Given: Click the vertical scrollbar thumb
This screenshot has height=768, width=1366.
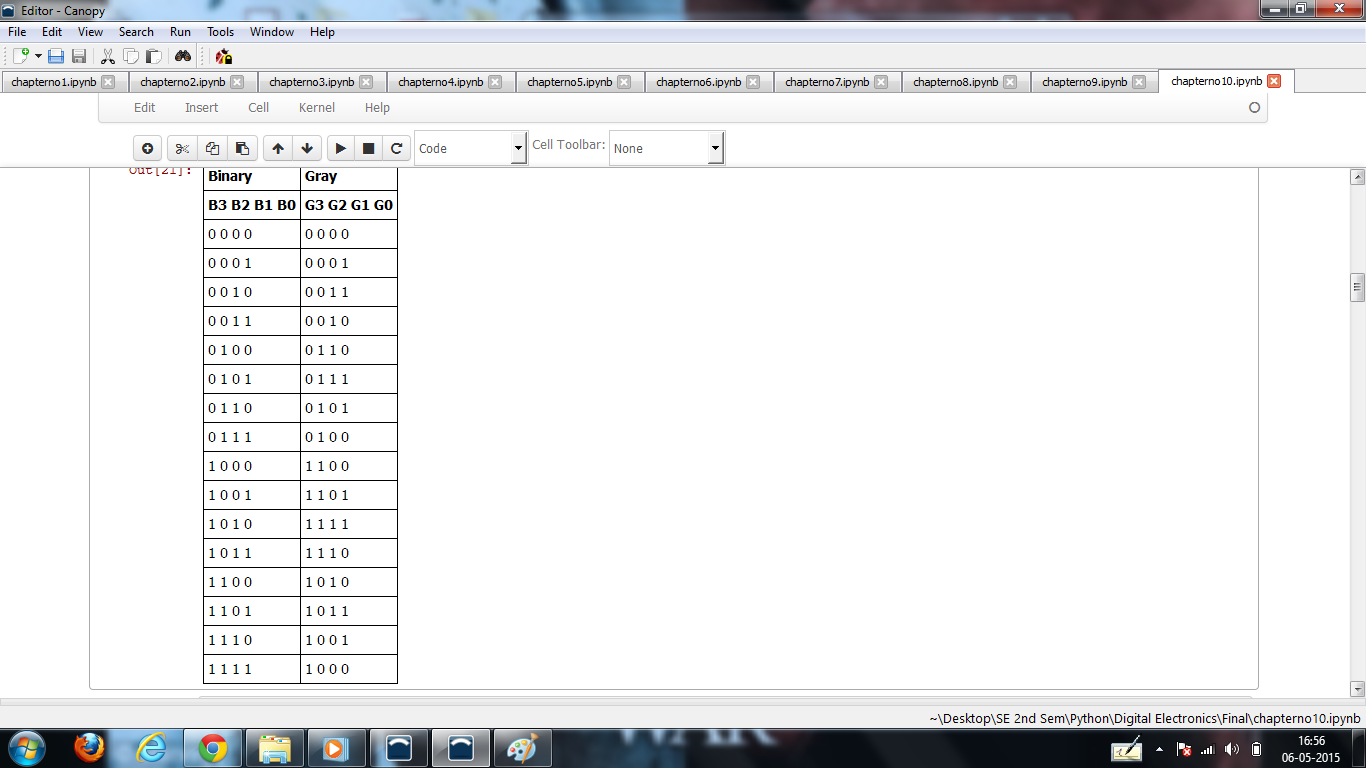Looking at the screenshot, I should point(1357,287).
